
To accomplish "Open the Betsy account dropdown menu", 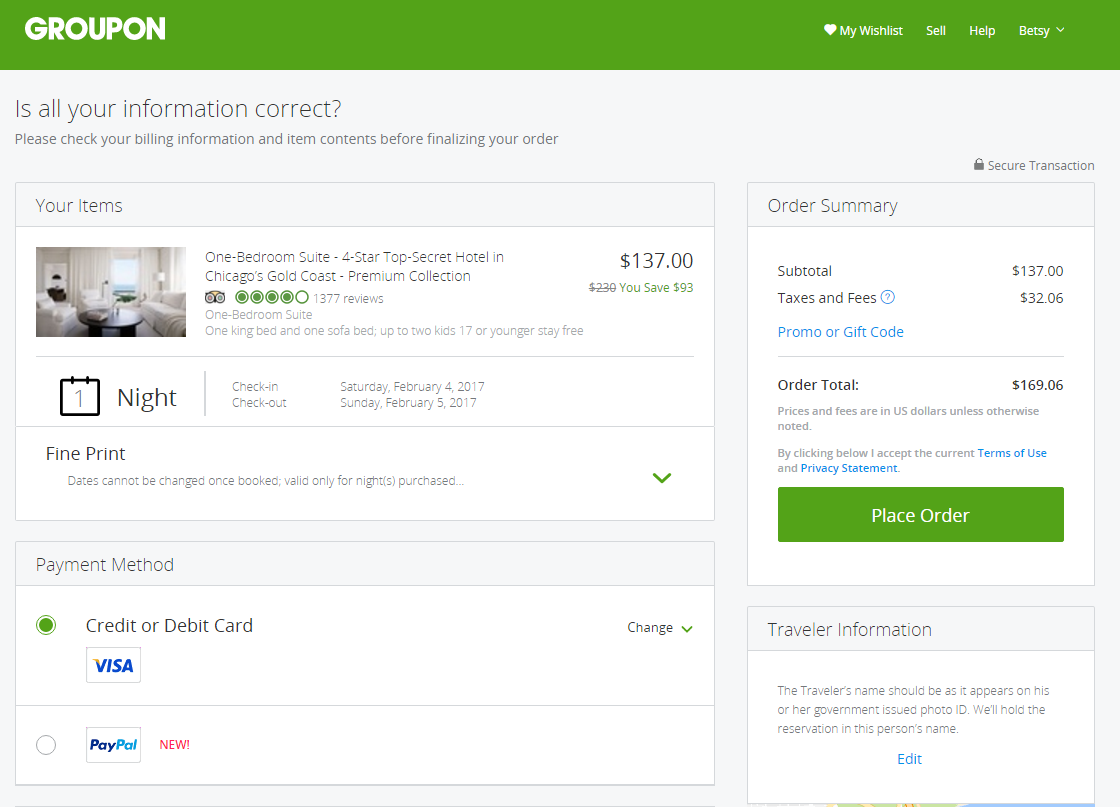I will (x=1041, y=30).
